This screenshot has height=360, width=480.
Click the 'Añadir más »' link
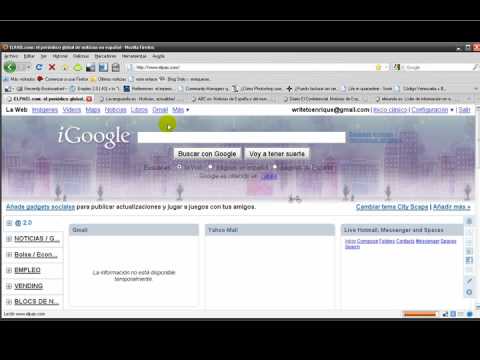[x=452, y=207]
